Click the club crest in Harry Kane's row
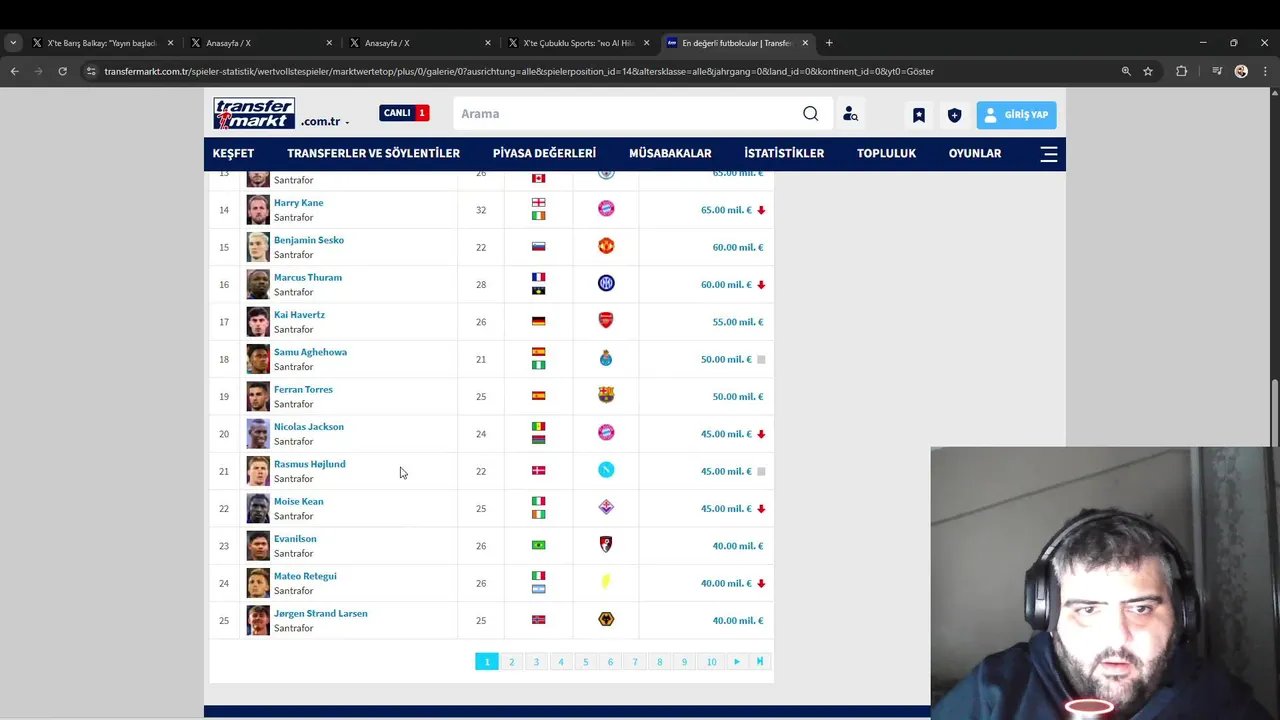 pos(606,209)
